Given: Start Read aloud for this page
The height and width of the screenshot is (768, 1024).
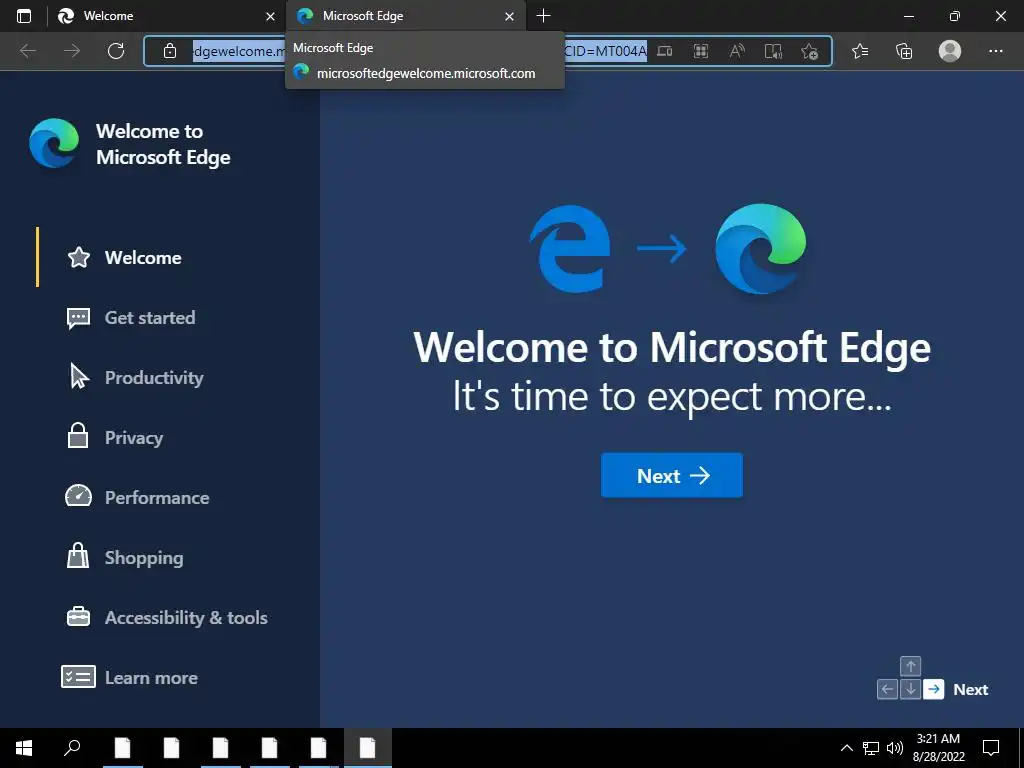Looking at the screenshot, I should pos(737,51).
